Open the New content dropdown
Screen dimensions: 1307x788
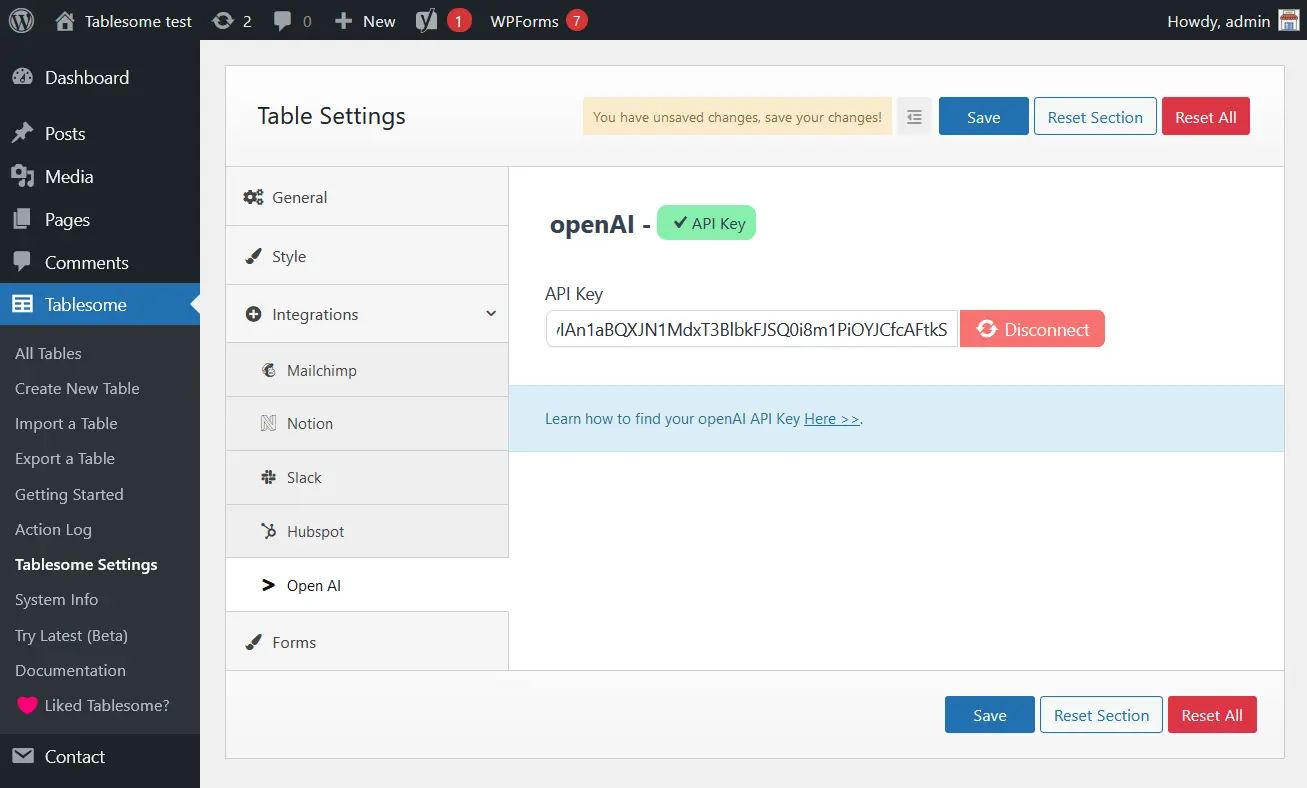click(x=364, y=20)
